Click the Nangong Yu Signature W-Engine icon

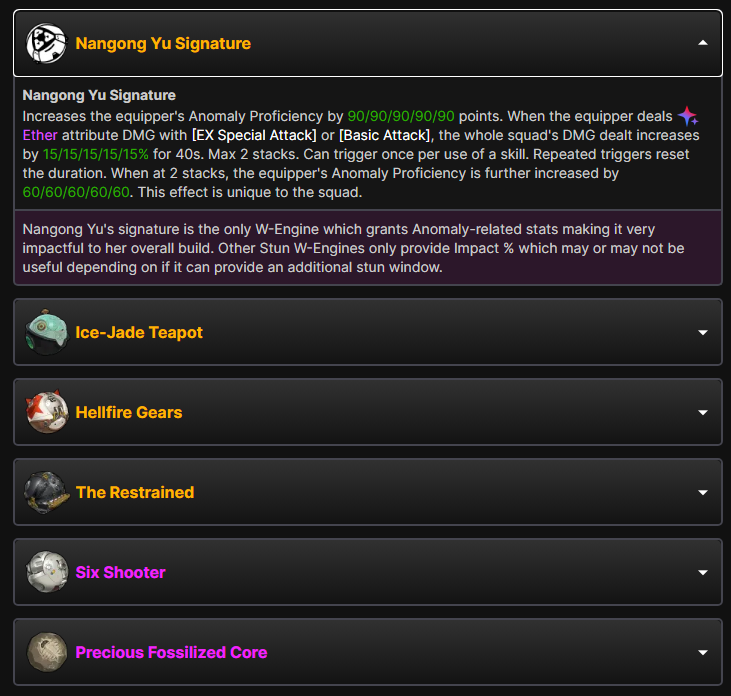[x=46, y=43]
